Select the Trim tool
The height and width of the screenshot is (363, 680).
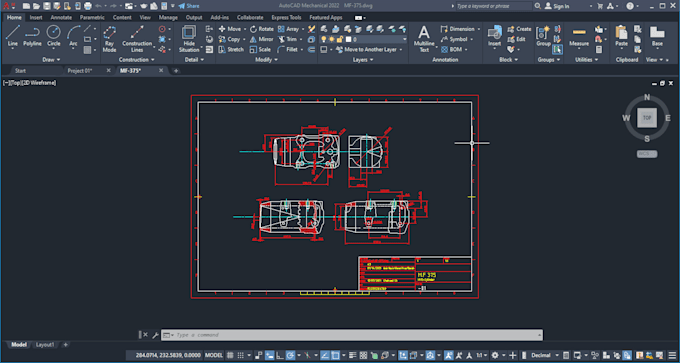tap(287, 39)
